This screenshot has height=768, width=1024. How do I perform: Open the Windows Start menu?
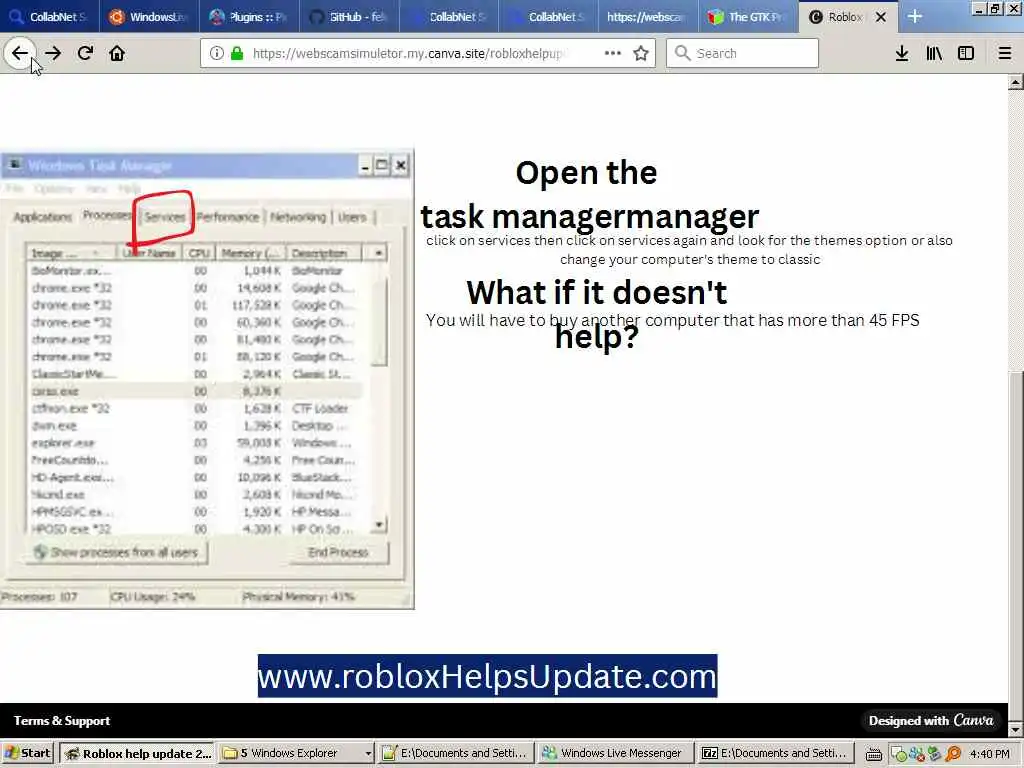(27, 754)
